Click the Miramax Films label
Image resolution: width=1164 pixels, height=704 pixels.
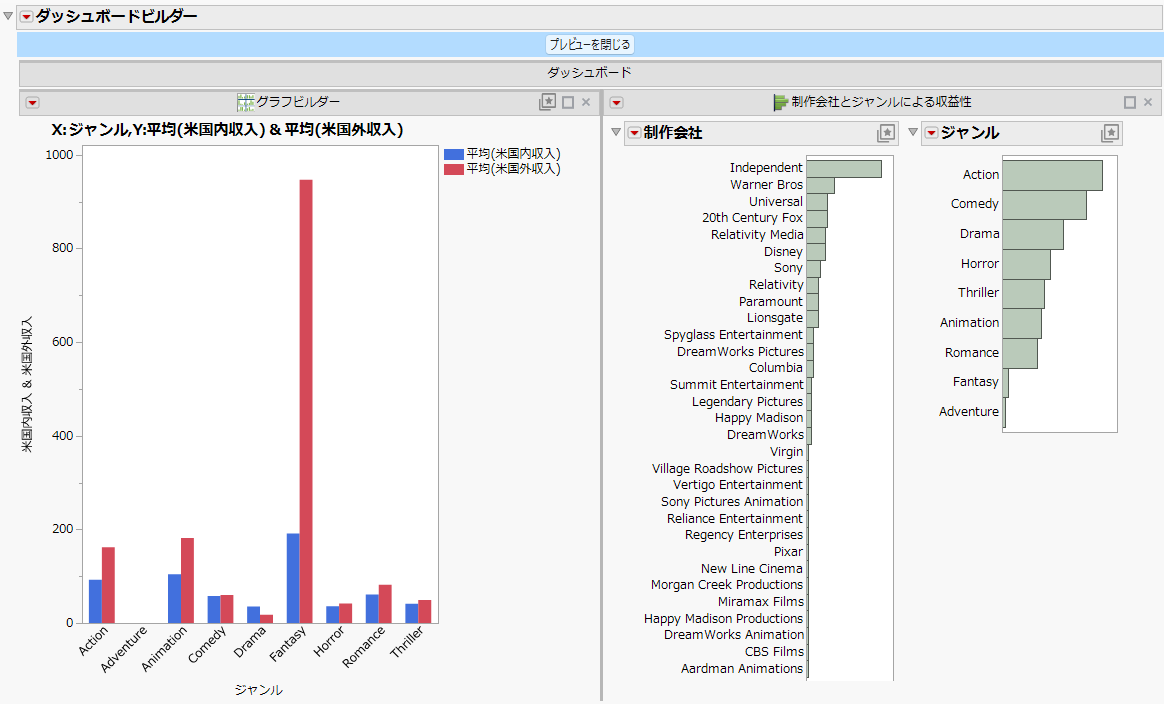[x=761, y=602]
